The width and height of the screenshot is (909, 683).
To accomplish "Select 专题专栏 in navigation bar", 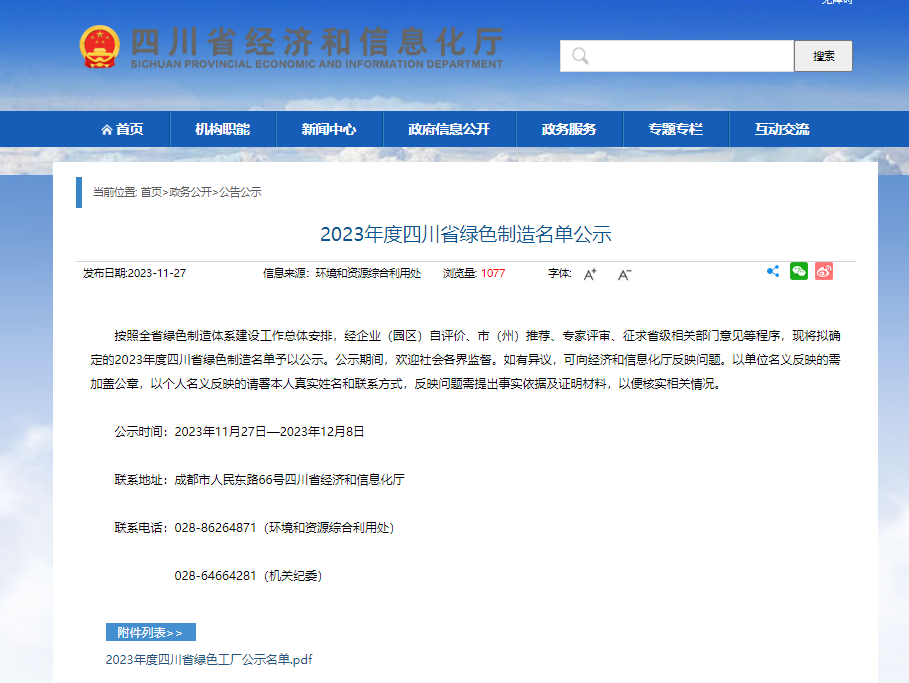I will pyautogui.click(x=675, y=129).
